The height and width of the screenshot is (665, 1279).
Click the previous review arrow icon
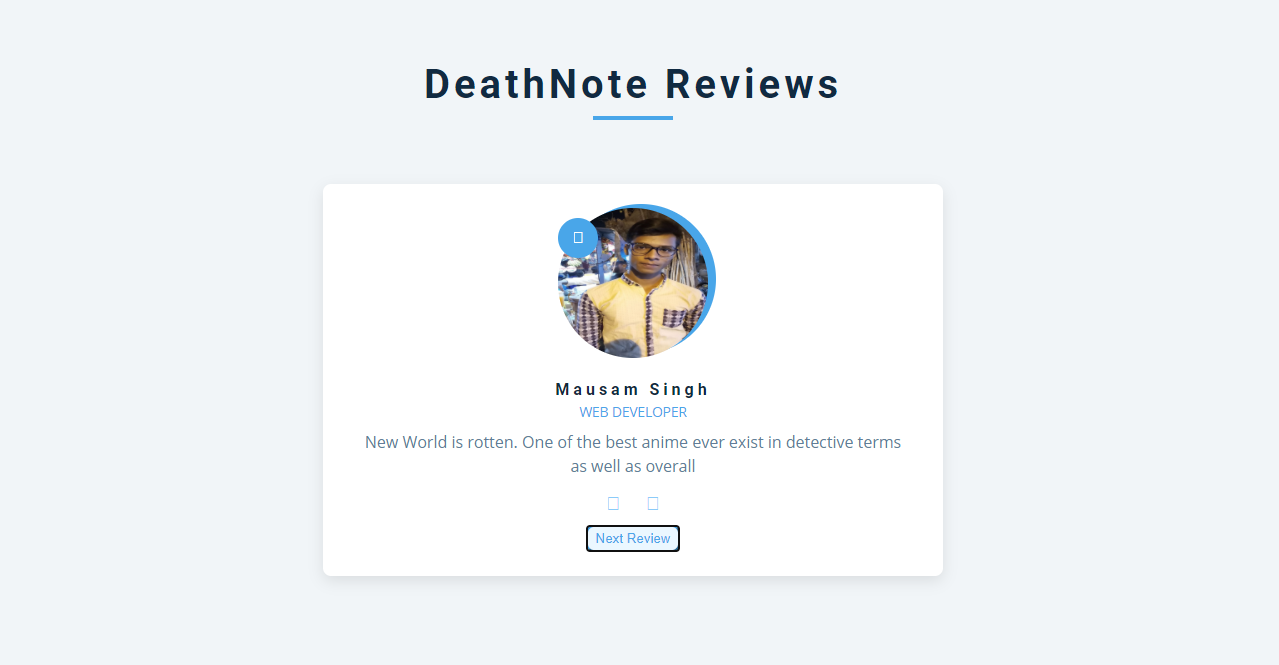tap(613, 503)
